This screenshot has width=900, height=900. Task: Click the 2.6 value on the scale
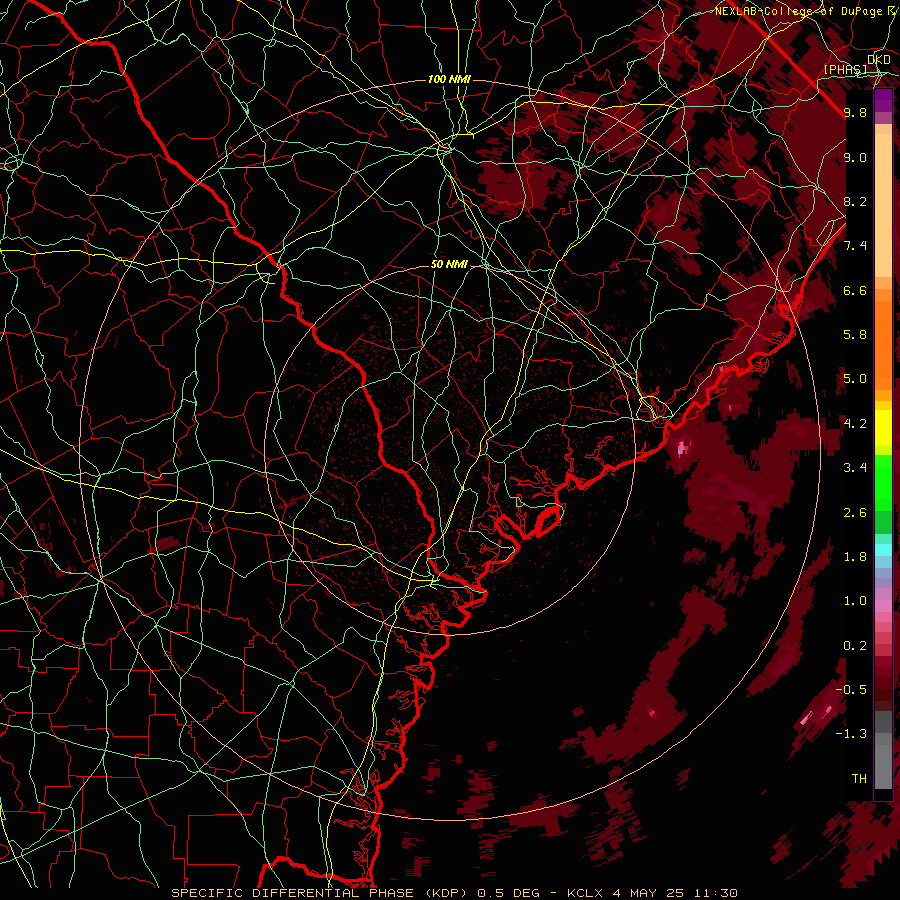point(855,513)
